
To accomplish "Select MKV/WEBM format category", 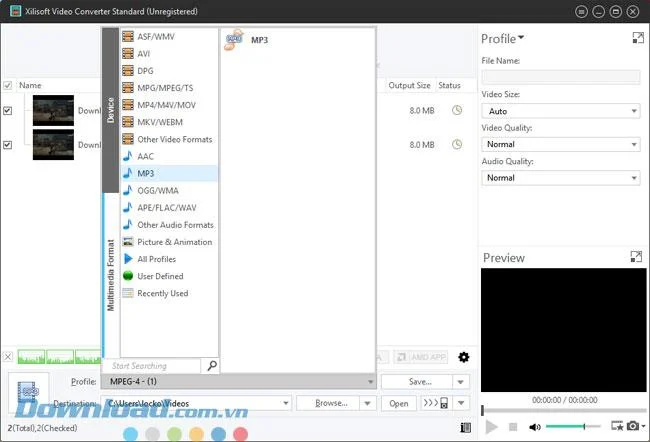I will pos(169,122).
